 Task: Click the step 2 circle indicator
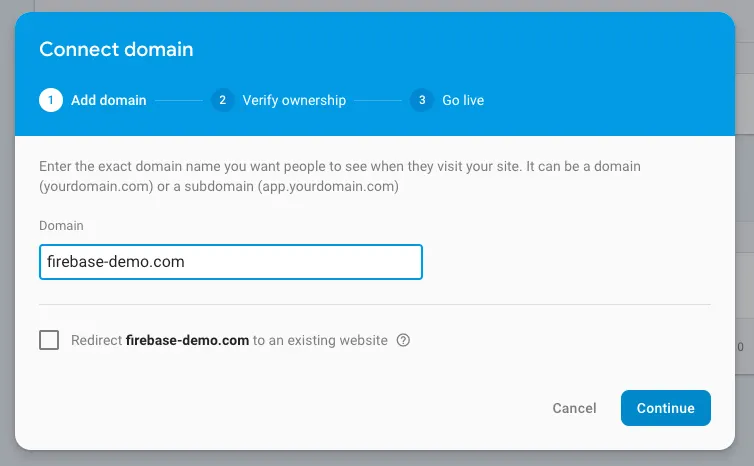[222, 100]
